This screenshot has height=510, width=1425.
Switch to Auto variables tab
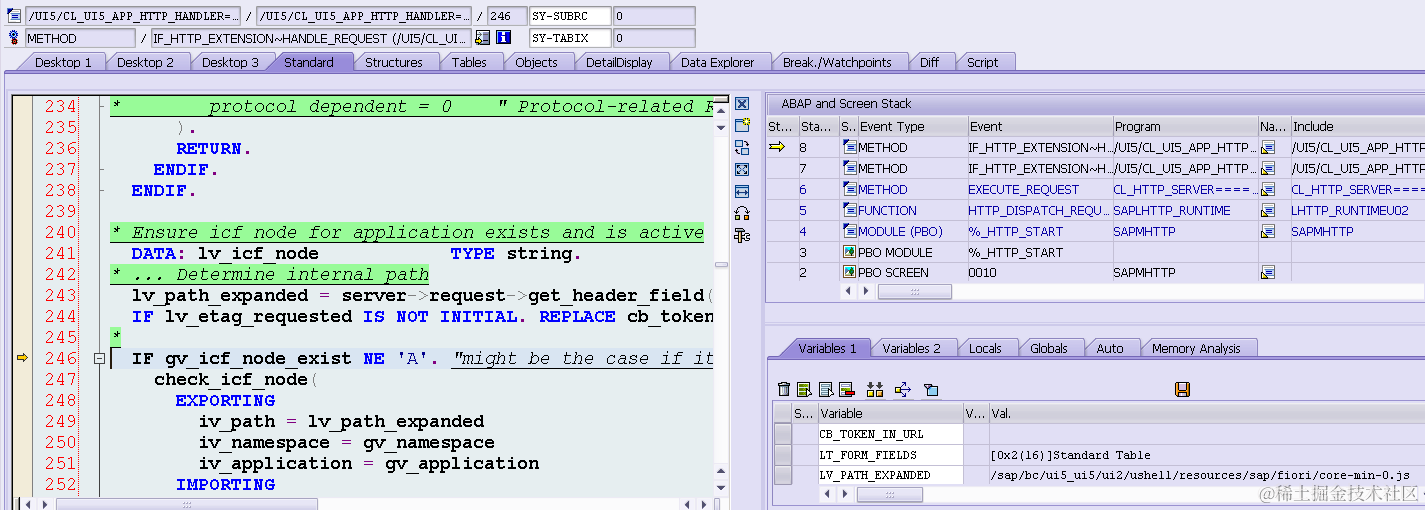coord(1110,348)
